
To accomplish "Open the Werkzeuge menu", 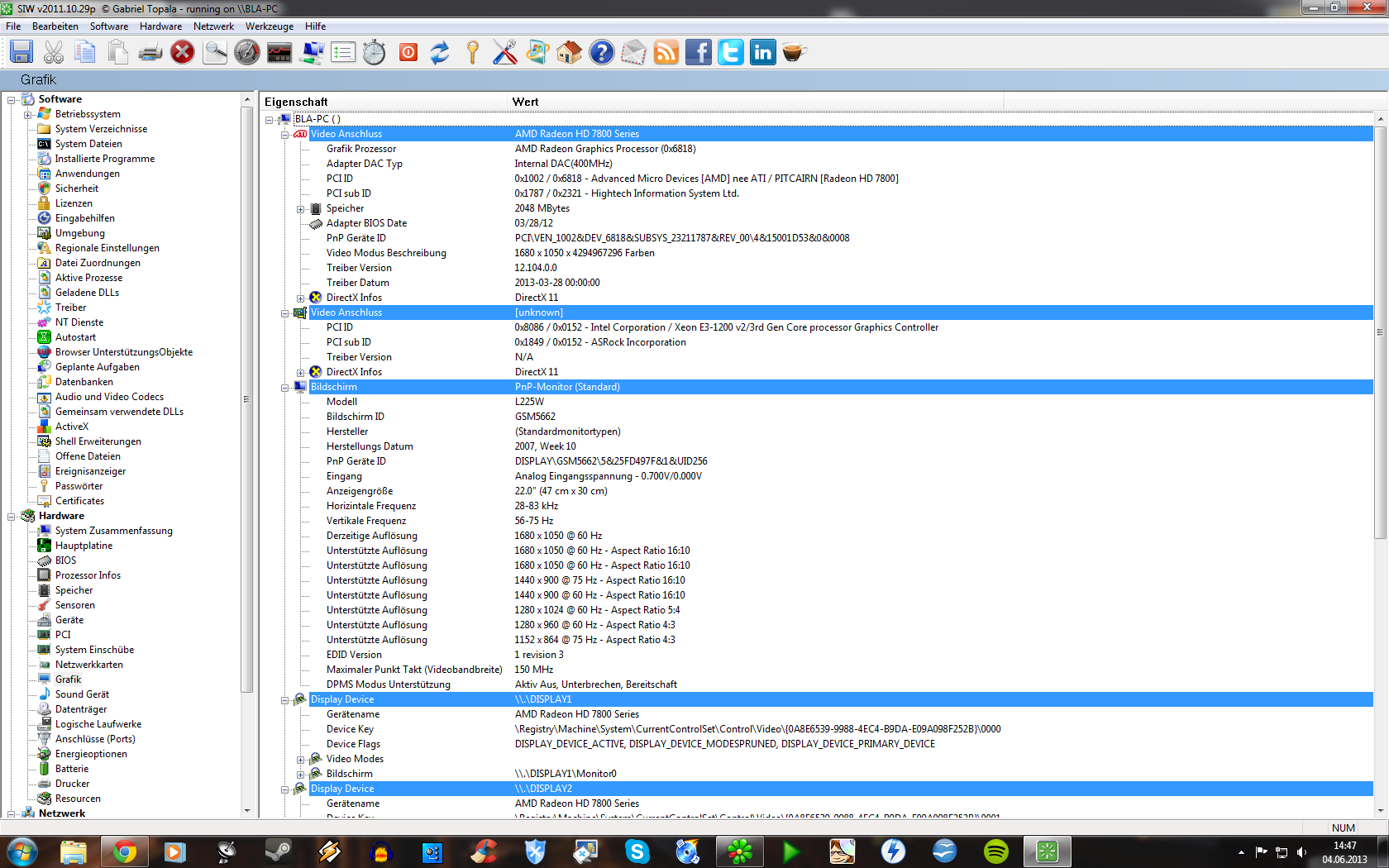I will (270, 26).
